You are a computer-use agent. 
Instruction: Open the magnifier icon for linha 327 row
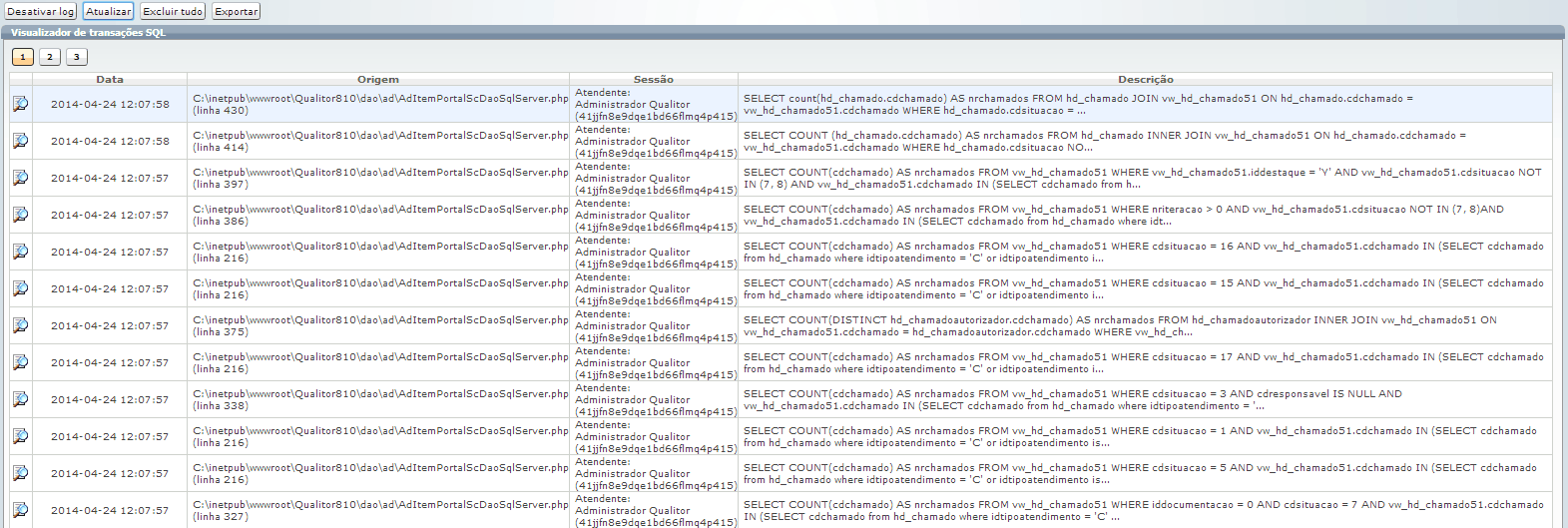tap(20, 510)
